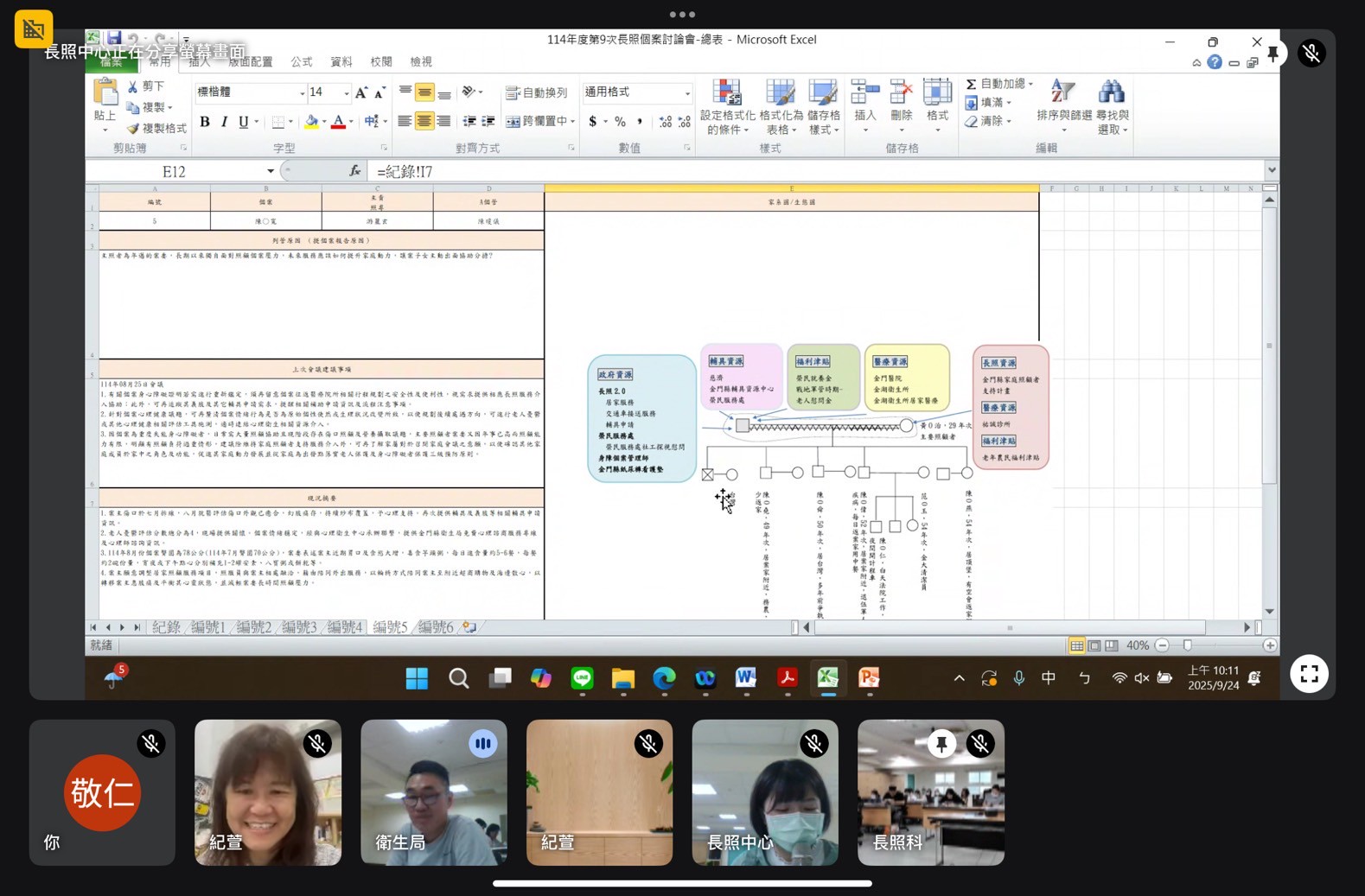The image size is (1365, 896).
Task: Toggle wrap text (自動換列)
Action: (x=537, y=92)
